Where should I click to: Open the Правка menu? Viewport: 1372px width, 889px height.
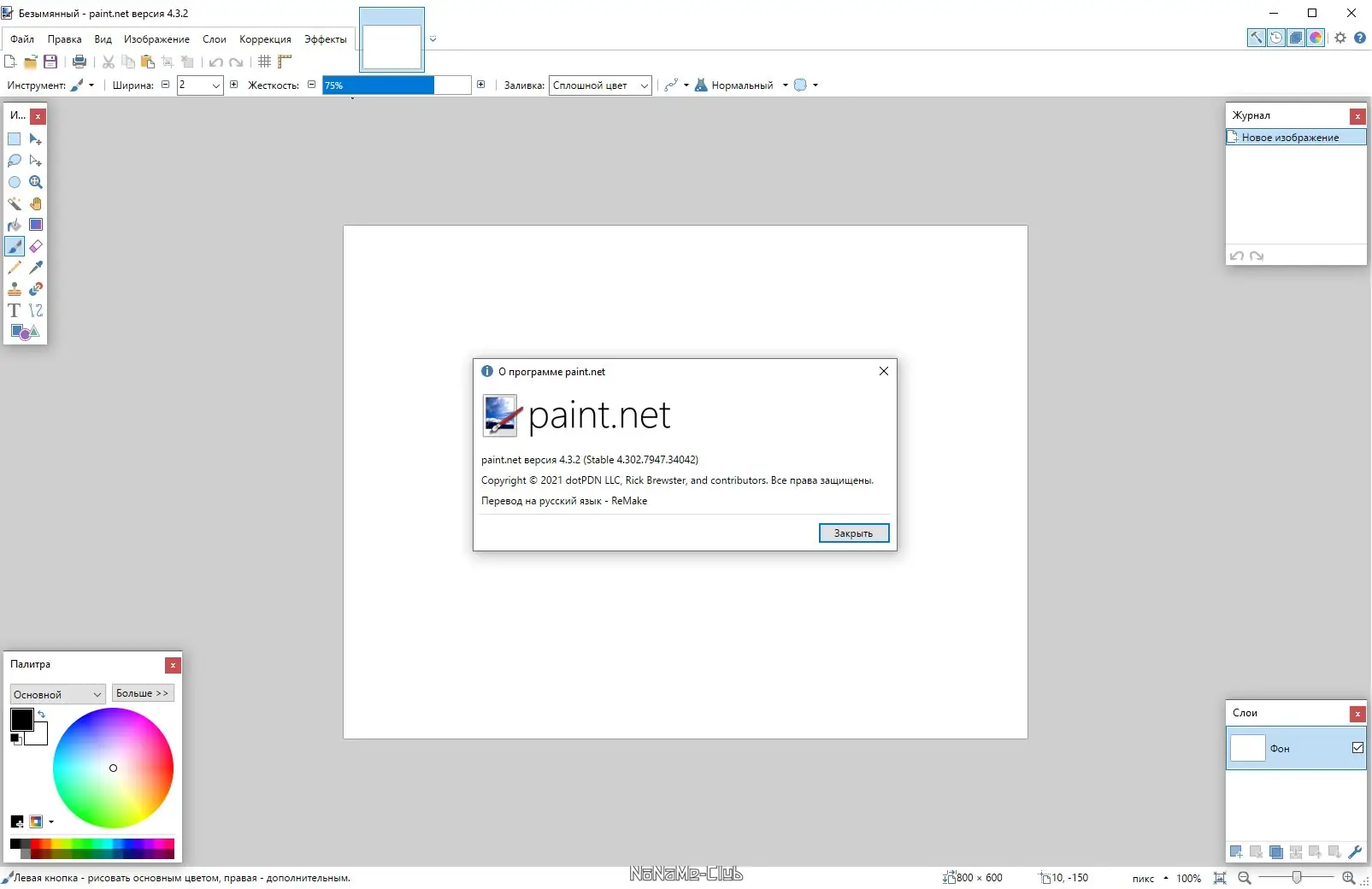tap(65, 39)
